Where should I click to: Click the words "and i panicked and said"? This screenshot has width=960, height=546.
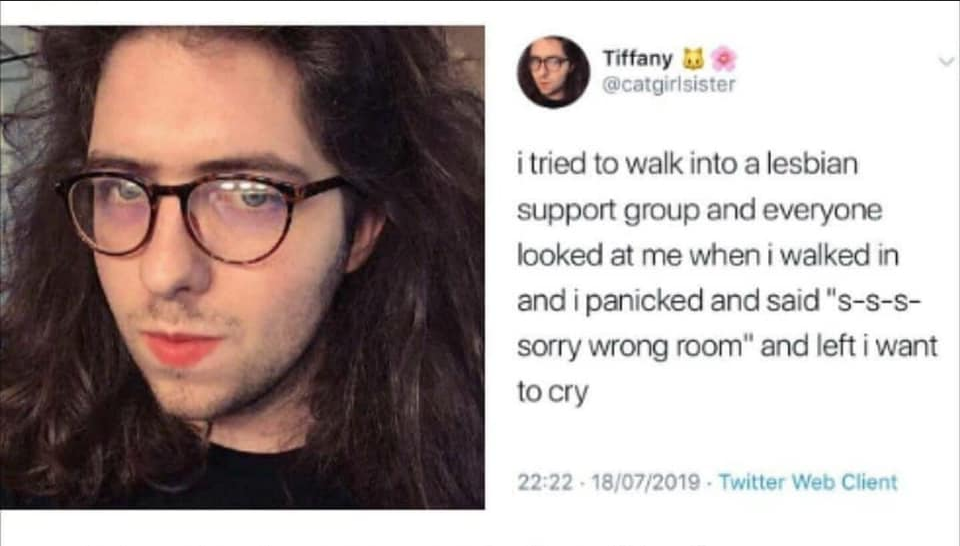[668, 301]
